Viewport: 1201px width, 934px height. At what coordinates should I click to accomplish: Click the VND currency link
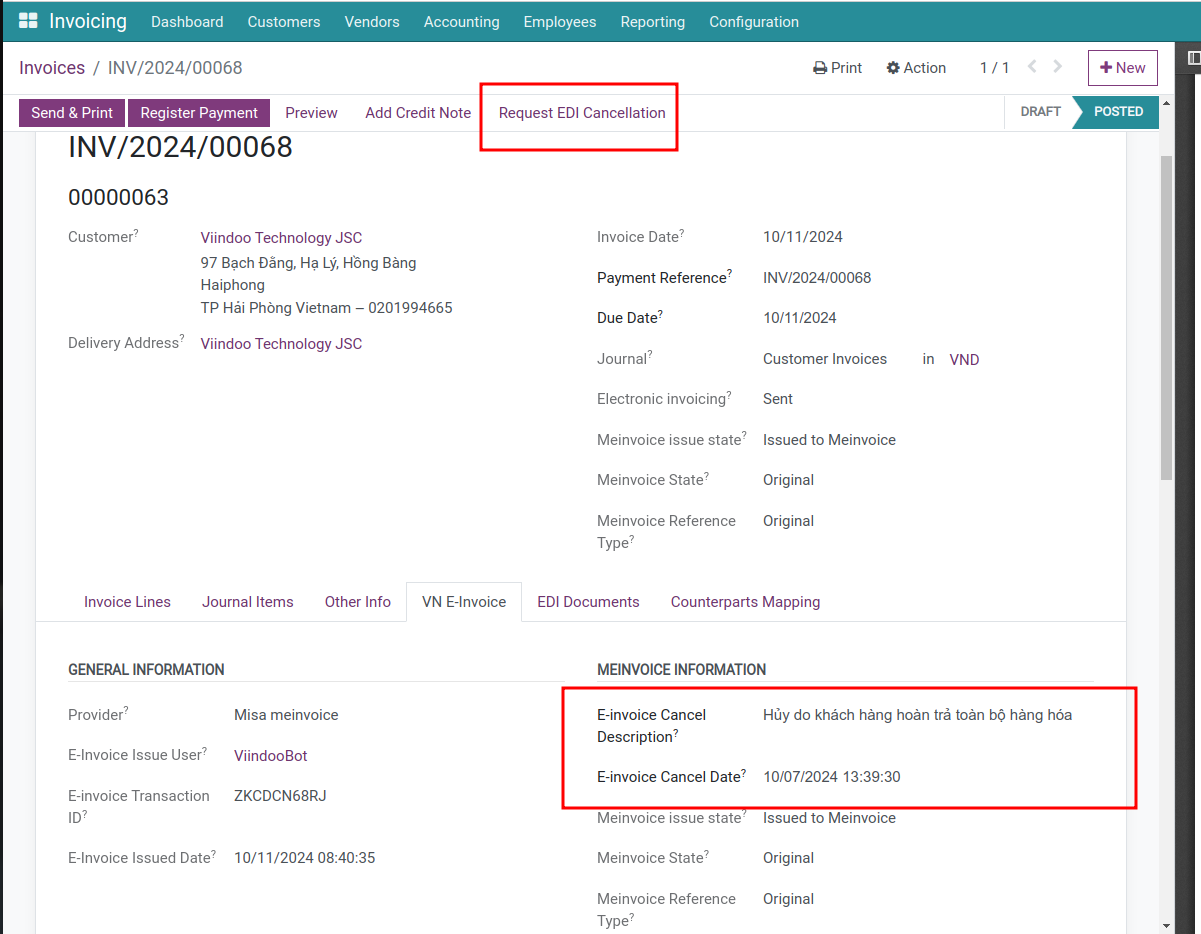[x=964, y=359]
